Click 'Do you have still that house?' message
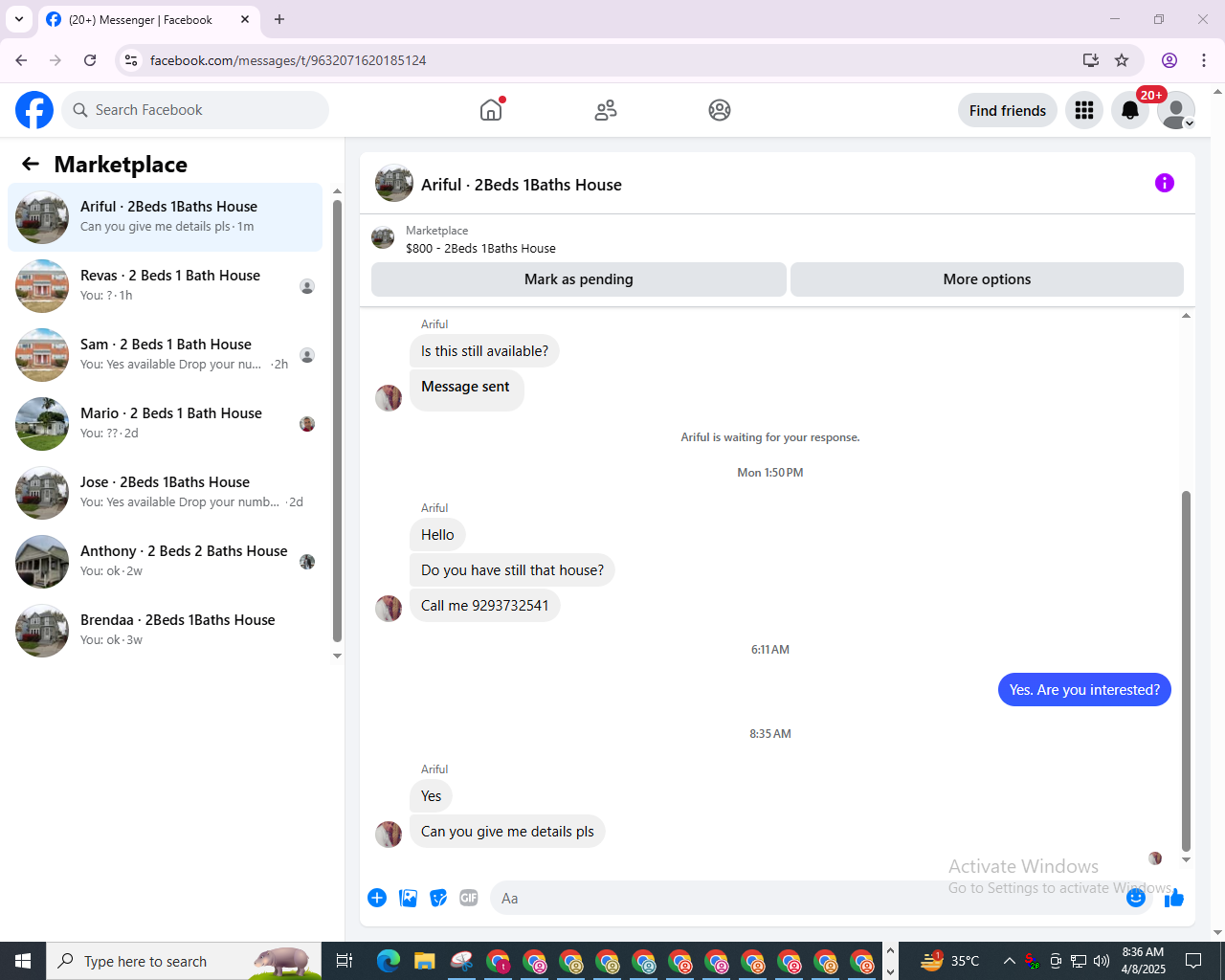Image resolution: width=1225 pixels, height=980 pixels. [512, 570]
